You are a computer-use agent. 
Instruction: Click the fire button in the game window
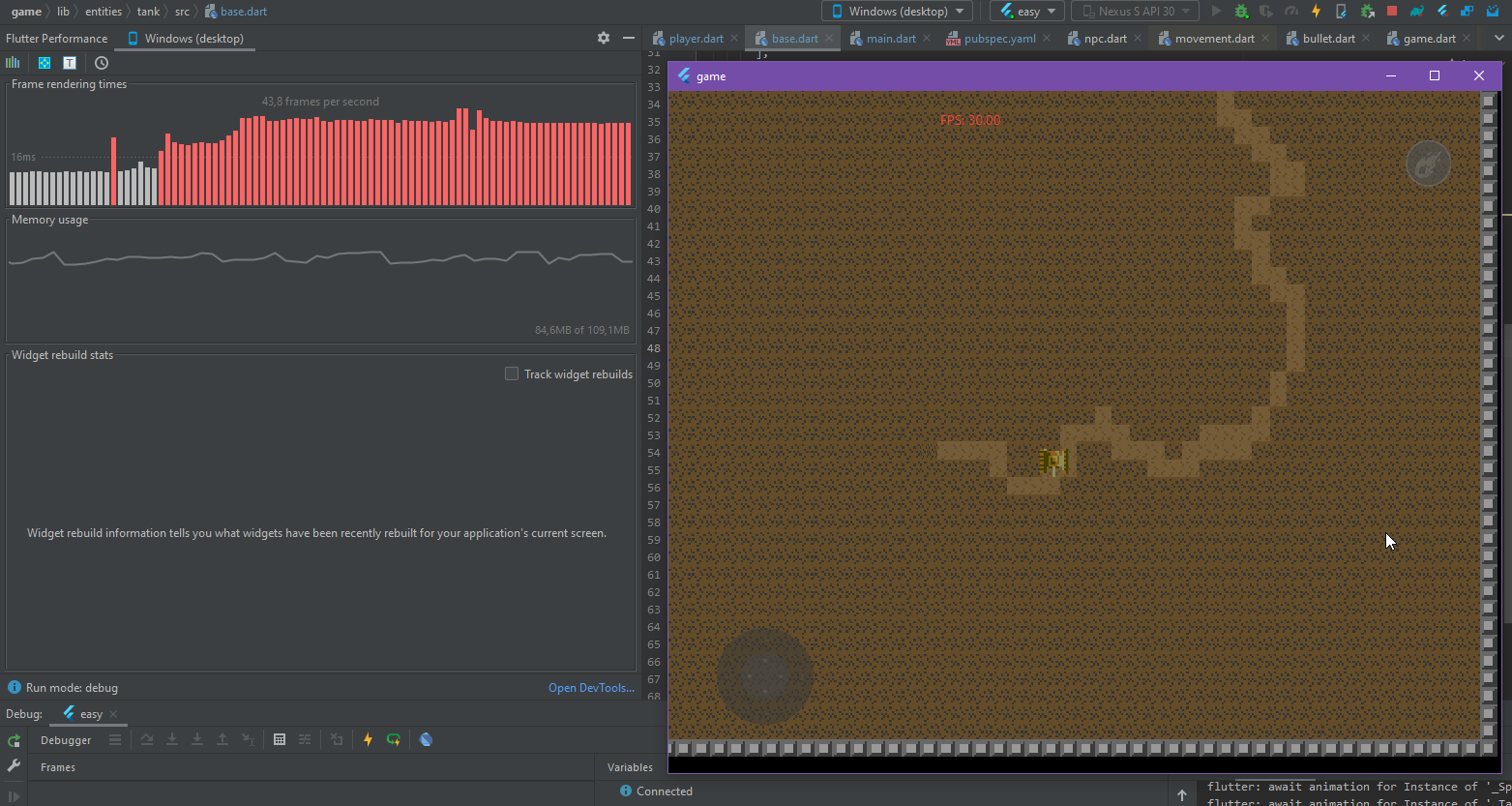1428,163
